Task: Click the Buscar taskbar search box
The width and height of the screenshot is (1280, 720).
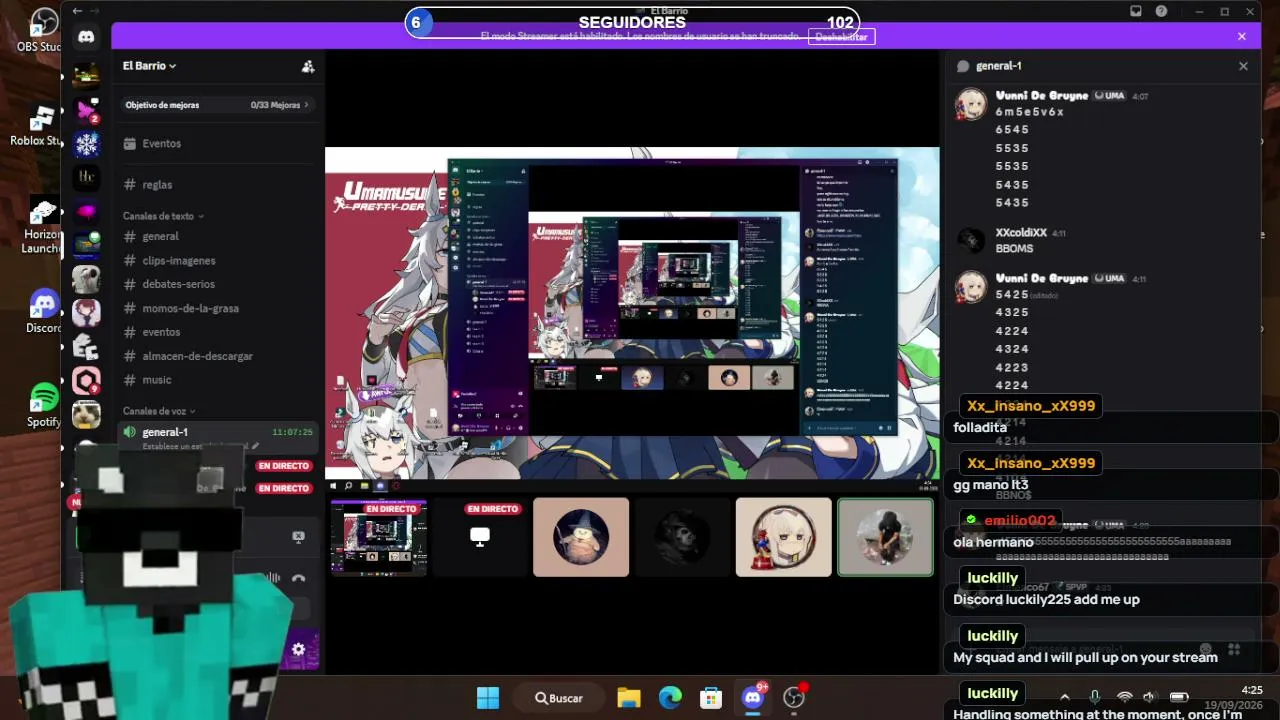Action: [560, 698]
